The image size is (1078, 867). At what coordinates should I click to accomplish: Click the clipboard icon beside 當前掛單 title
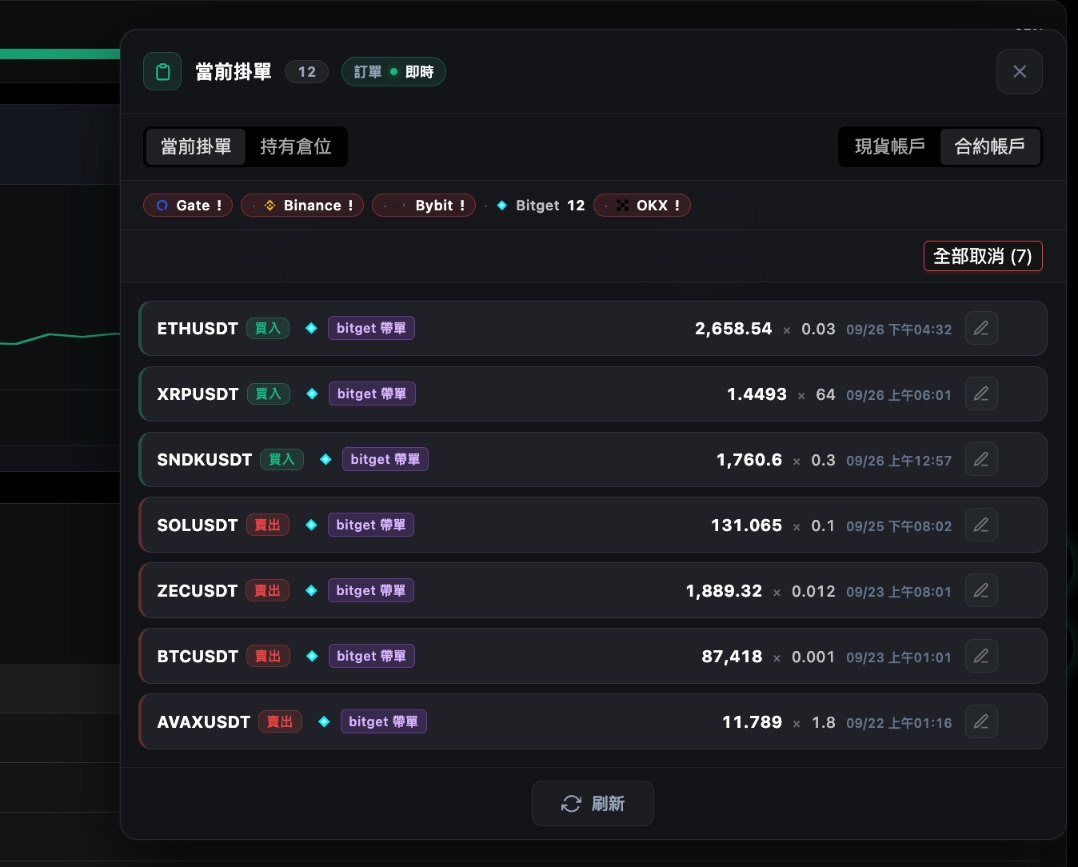tap(162, 72)
